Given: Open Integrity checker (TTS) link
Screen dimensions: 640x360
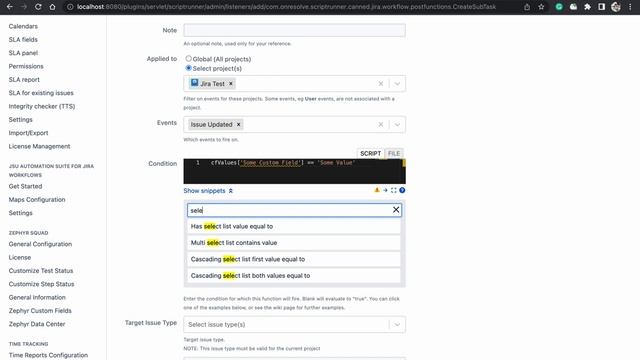Looking at the screenshot, I should click(x=42, y=106).
